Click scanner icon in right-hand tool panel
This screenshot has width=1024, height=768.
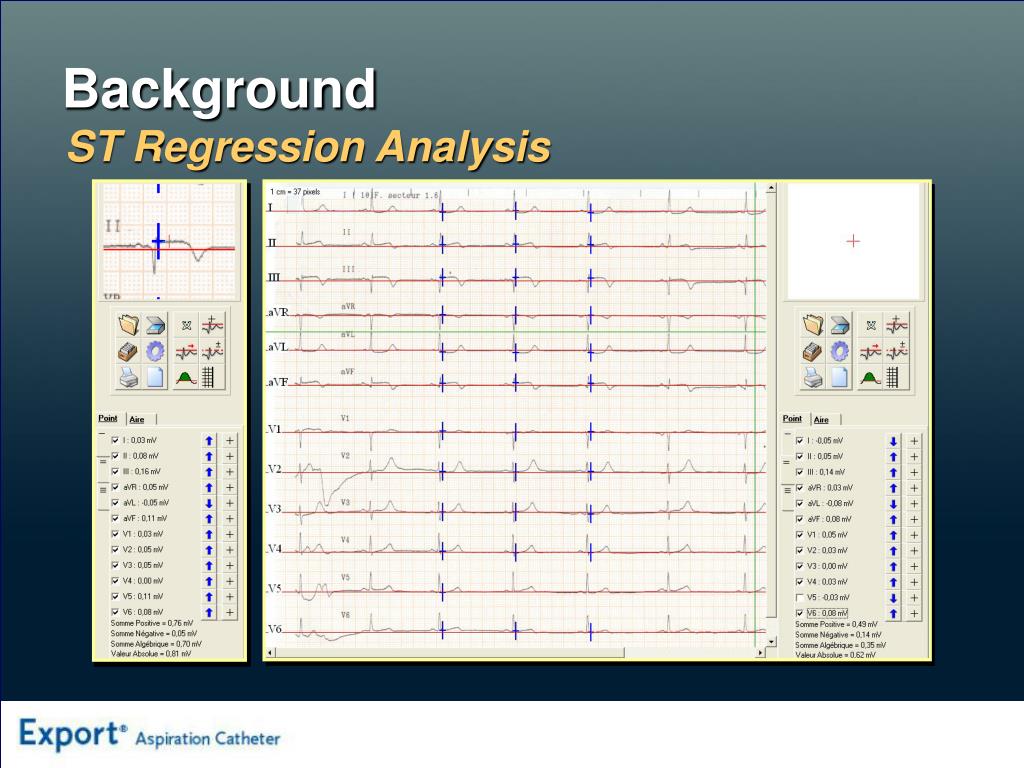tap(840, 325)
